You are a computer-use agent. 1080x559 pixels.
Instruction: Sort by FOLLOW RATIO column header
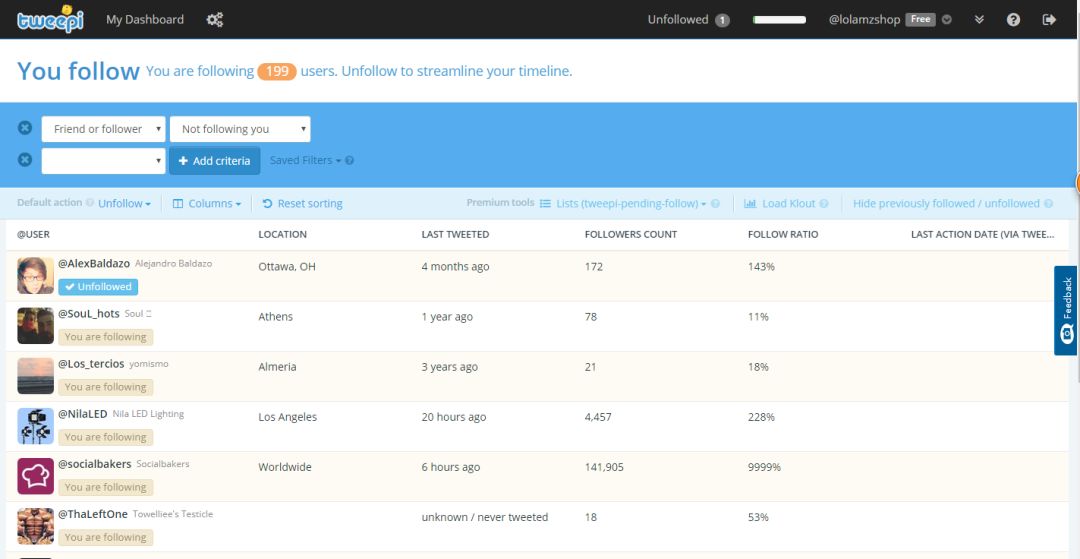coord(783,235)
